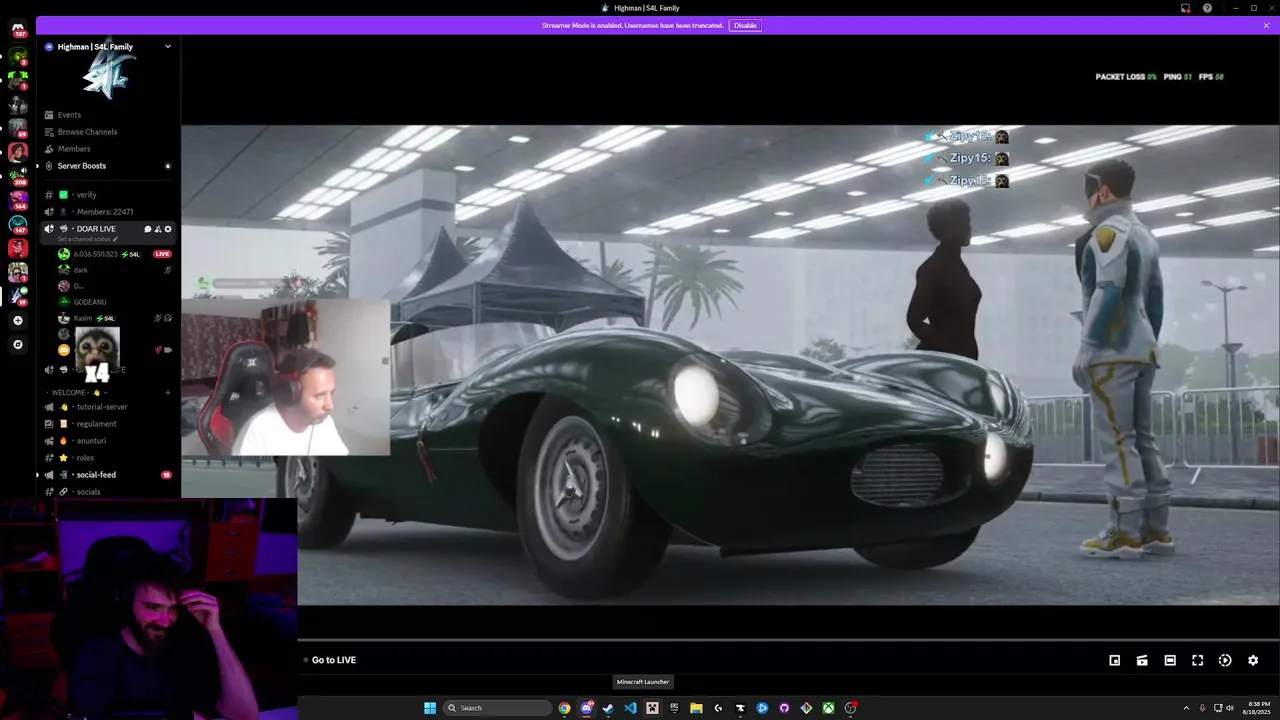Open the server icon with 164 badge
Viewport: 1280px width, 720px height.
click(17, 200)
